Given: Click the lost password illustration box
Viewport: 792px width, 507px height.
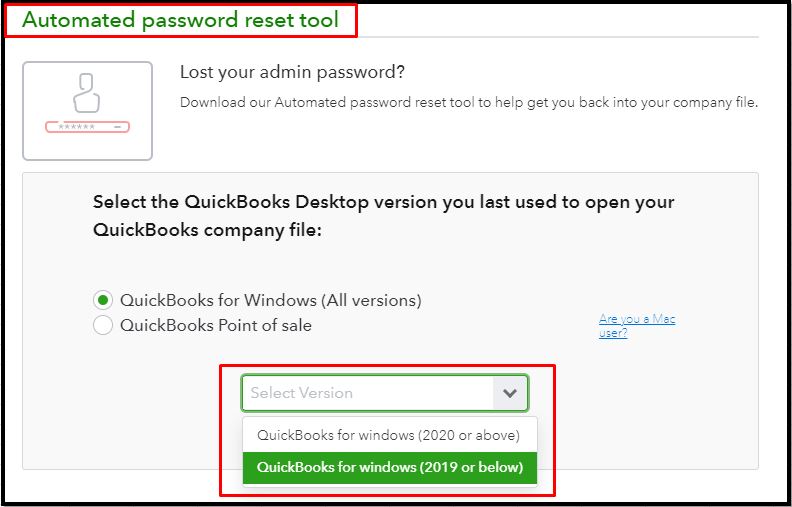Looking at the screenshot, I should 87,111.
